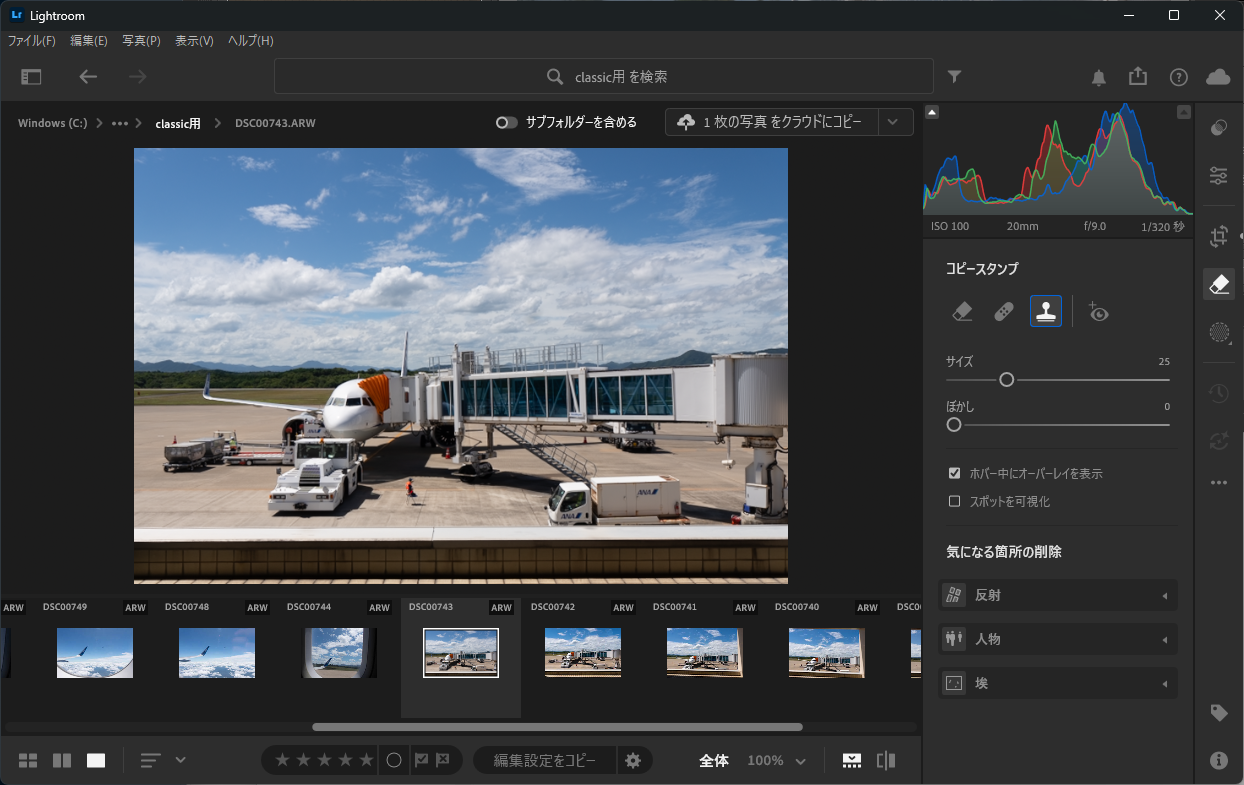Click the cloud sync status icon
The height and width of the screenshot is (785, 1244).
pyautogui.click(x=1218, y=77)
